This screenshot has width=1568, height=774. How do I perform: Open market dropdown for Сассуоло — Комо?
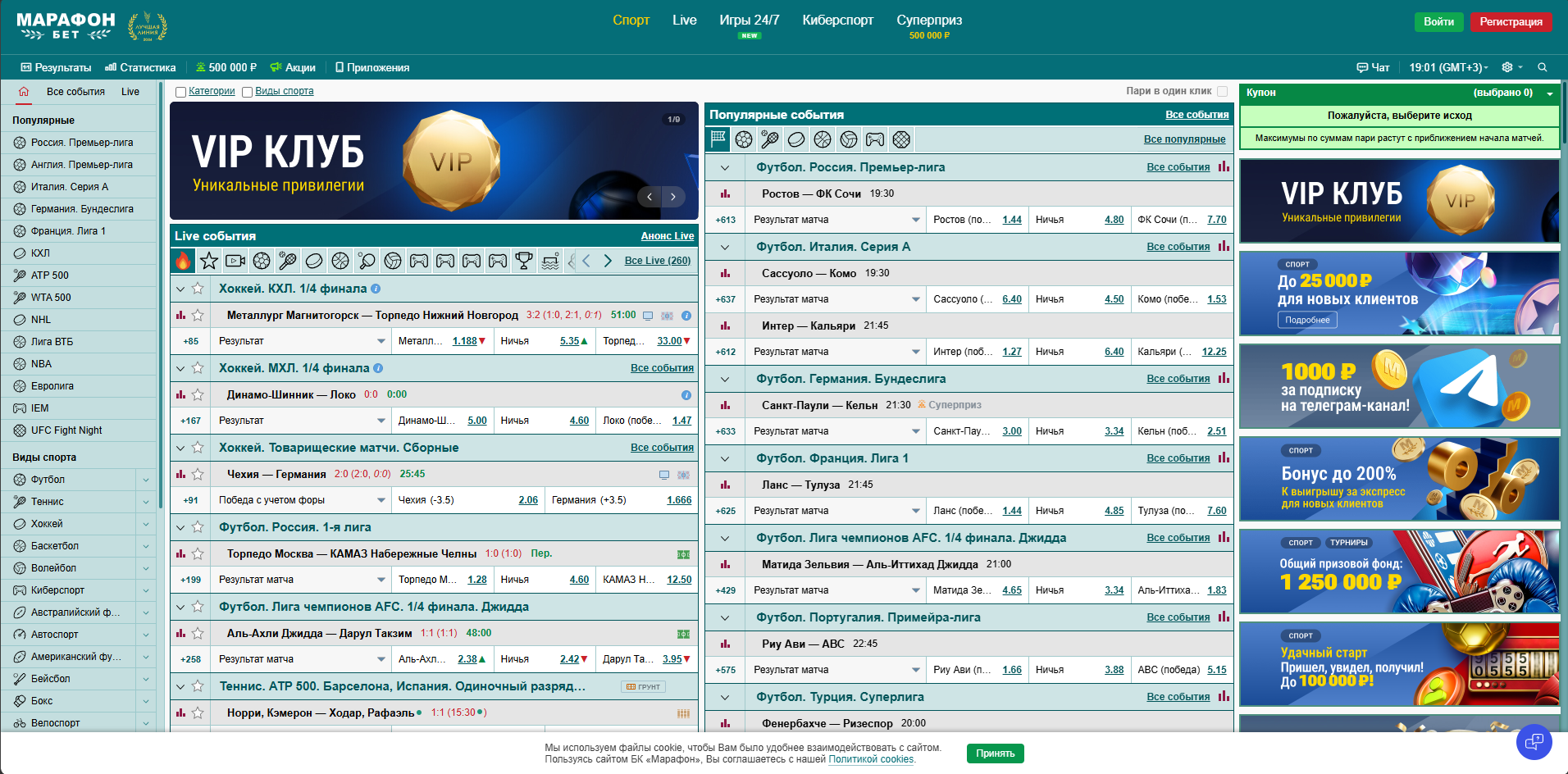point(915,299)
